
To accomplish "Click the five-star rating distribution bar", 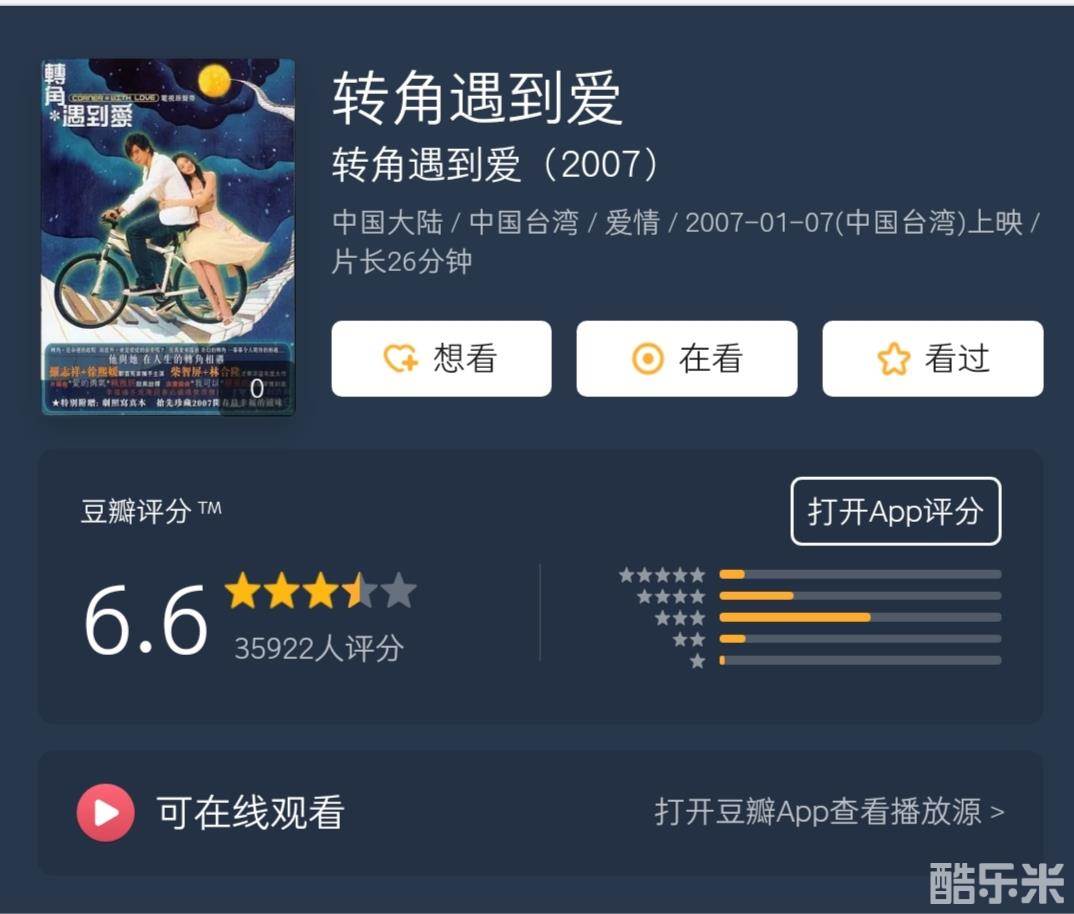I will pyautogui.click(x=860, y=574).
